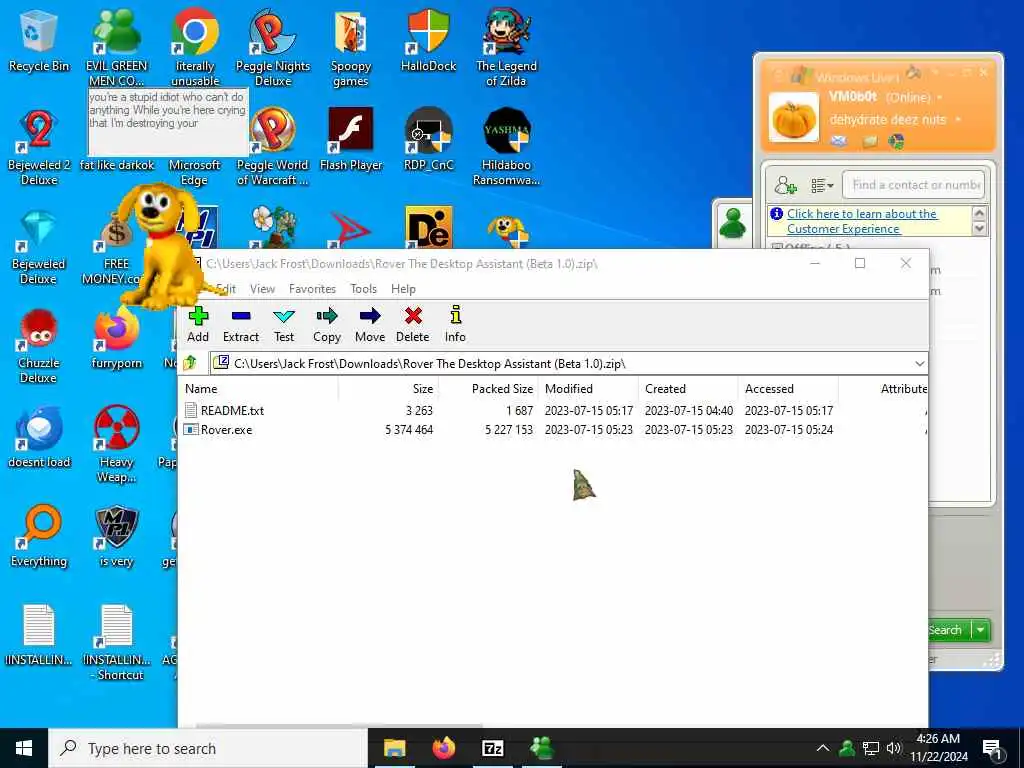Expand the 7-Zip address path dropdown
1024x768 pixels.
[920, 363]
